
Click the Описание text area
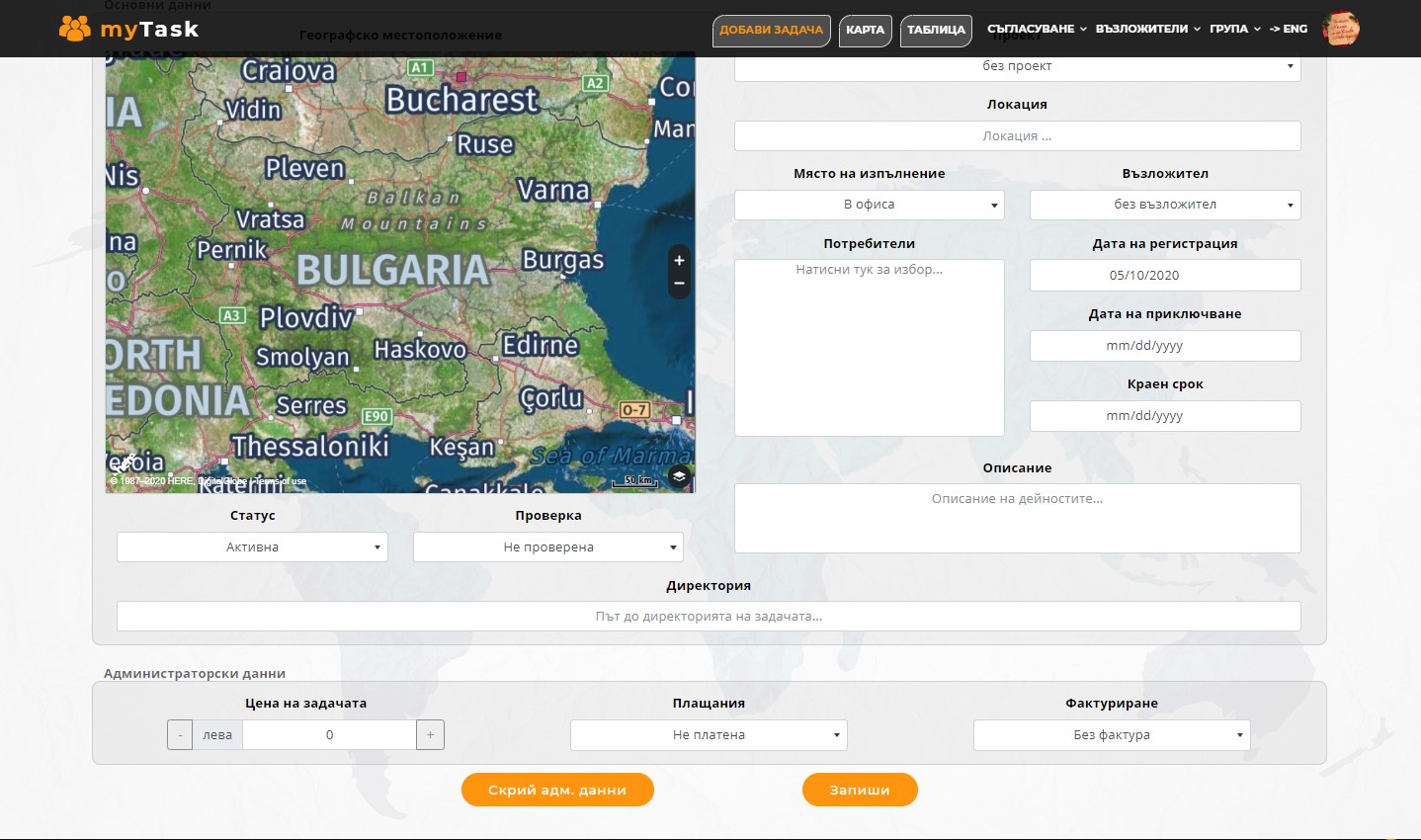click(x=1017, y=518)
